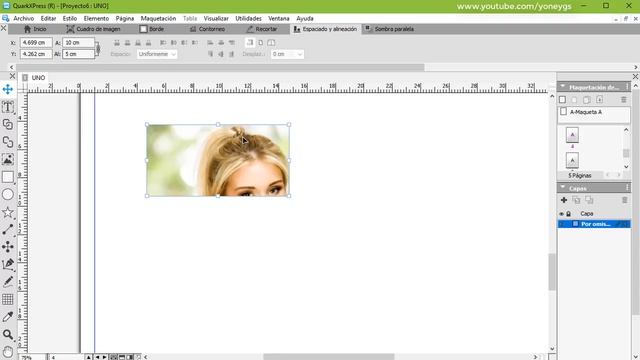Select the Pan hand tool
This screenshot has width=640, height=360.
point(8,352)
